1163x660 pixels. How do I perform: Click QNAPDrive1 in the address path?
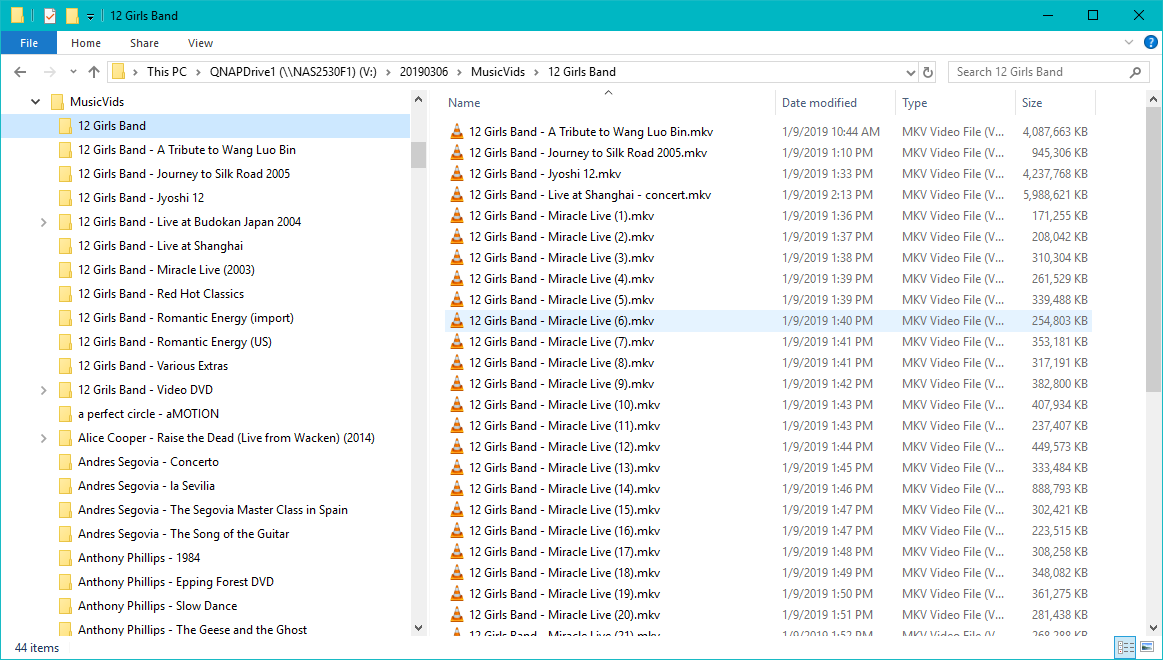(x=293, y=72)
